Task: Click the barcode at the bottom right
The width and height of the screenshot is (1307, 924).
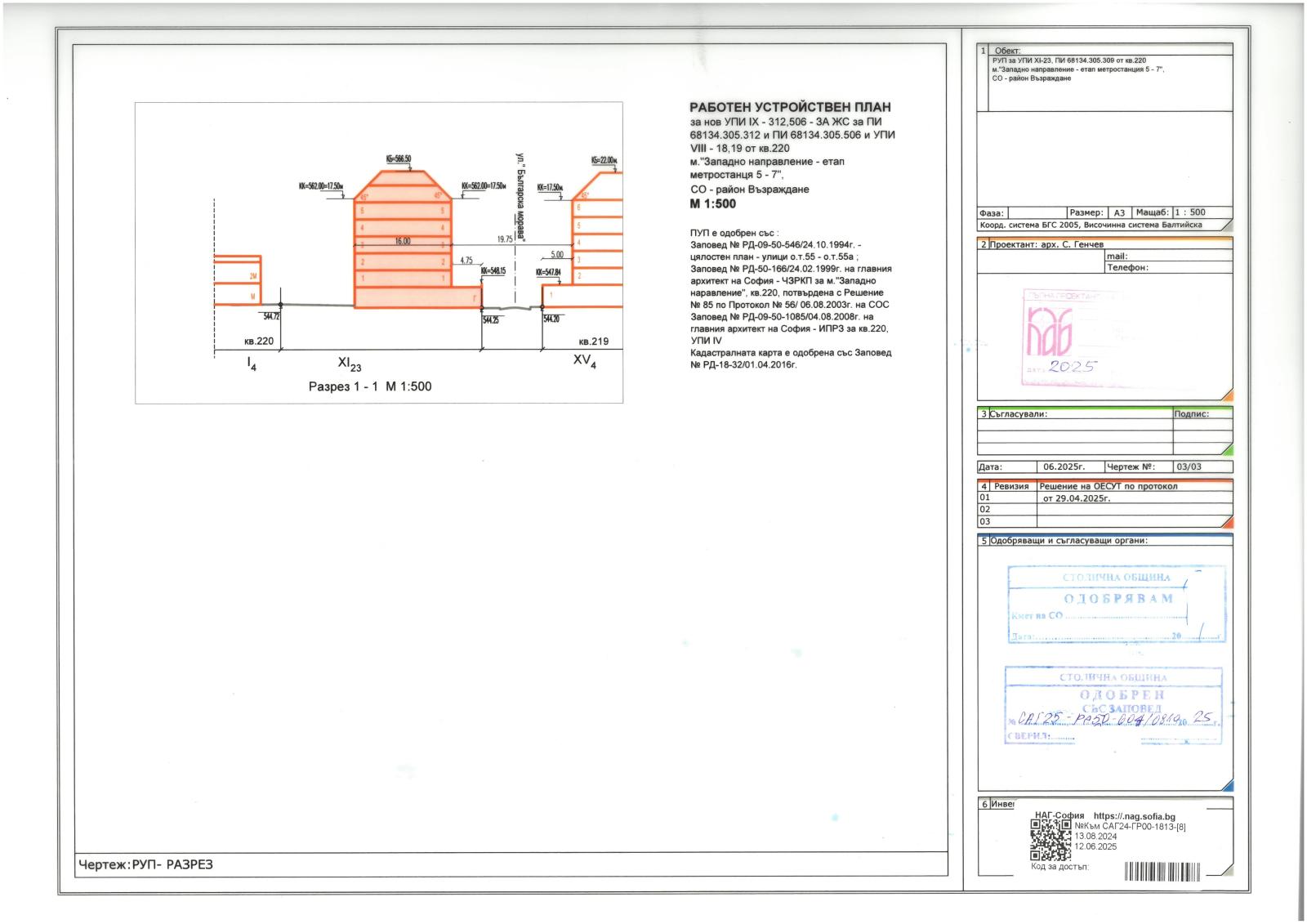Action: click(1177, 870)
